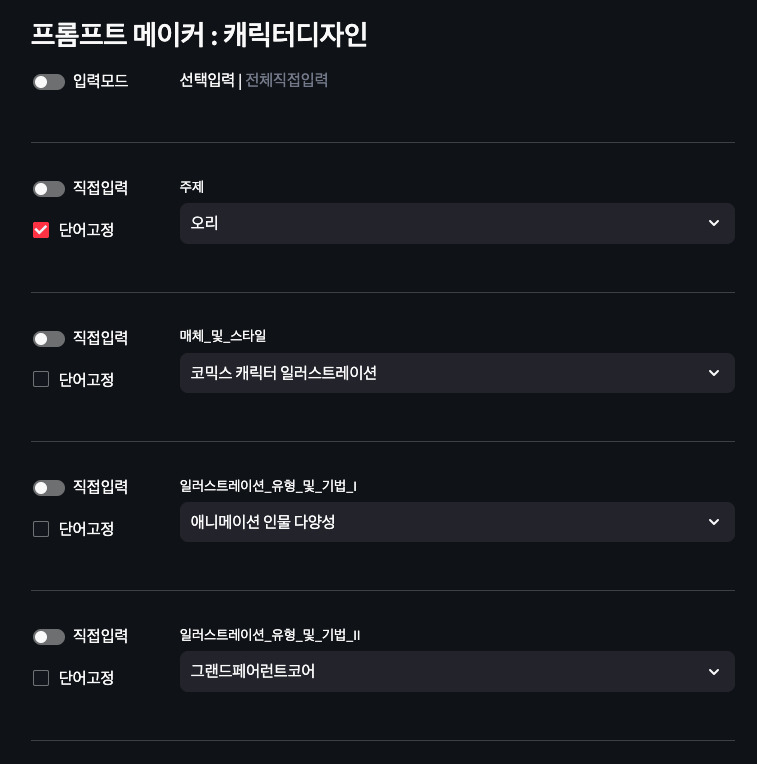Uncheck the 단어고정 checkbox in the 주제 row
The image size is (757, 764).
[x=41, y=230]
